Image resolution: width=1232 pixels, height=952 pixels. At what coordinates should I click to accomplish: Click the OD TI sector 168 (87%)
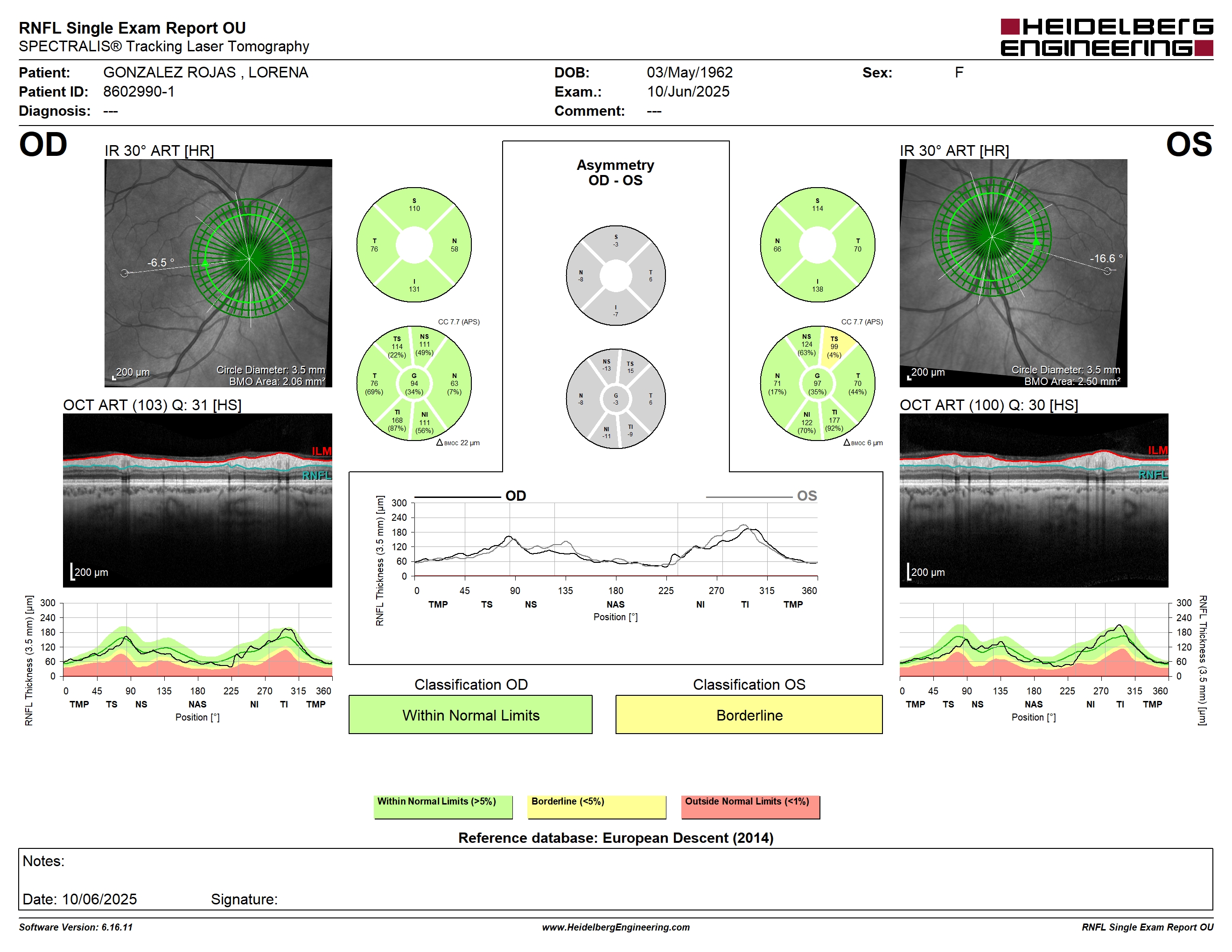coord(397,420)
